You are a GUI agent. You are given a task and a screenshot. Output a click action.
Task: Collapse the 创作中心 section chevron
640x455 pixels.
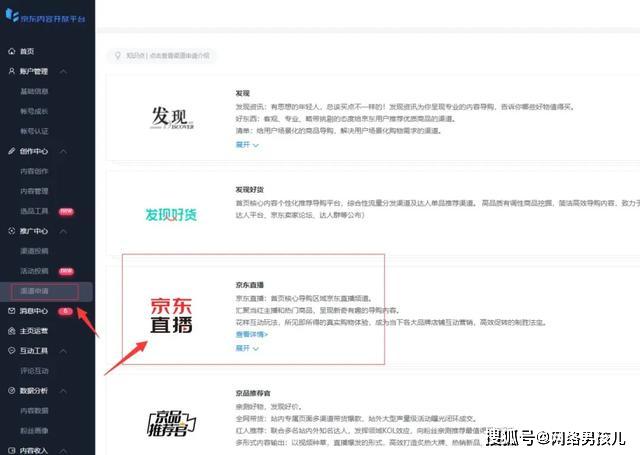point(63,151)
